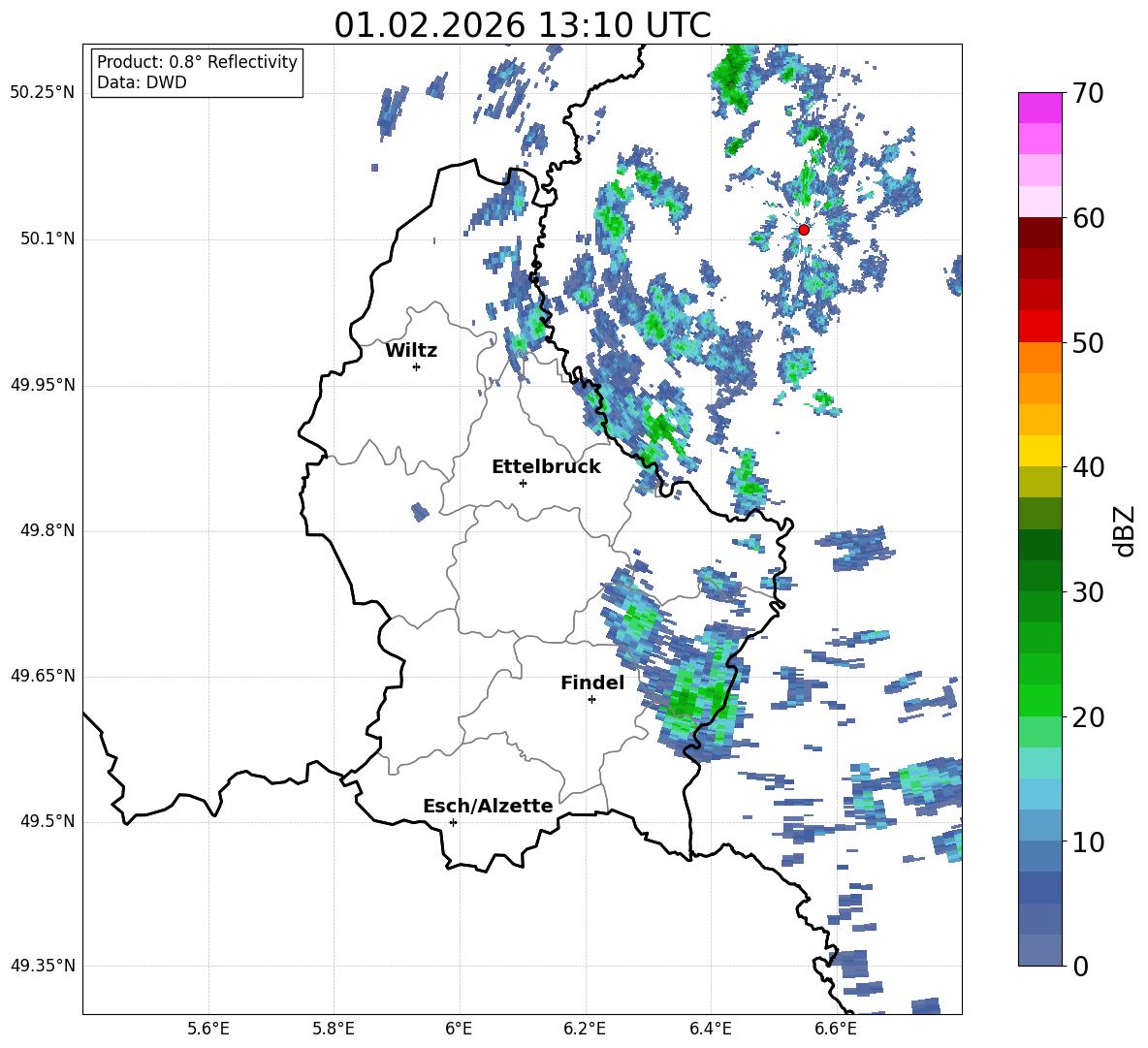This screenshot has height=1048, width=1148.
Task: Click the 10 colorbar tick value
Action: pyautogui.click(x=1088, y=842)
